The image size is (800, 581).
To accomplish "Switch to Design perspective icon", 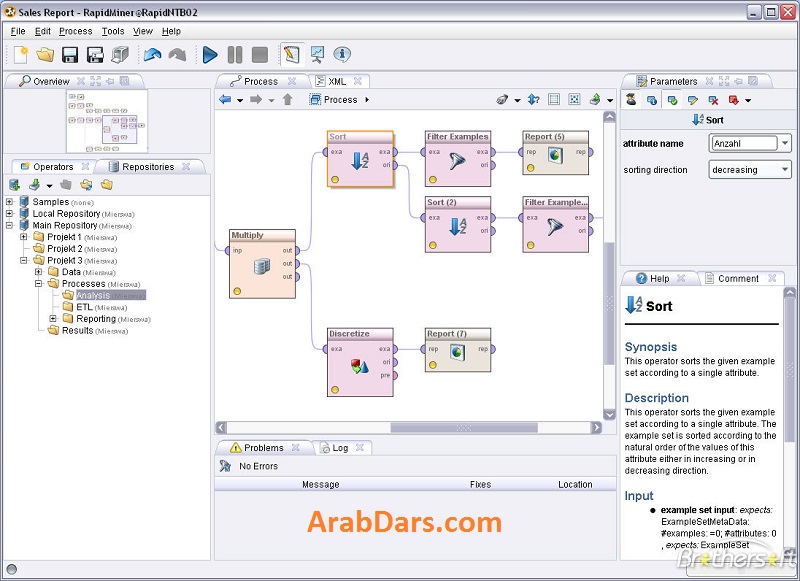I will 292,55.
